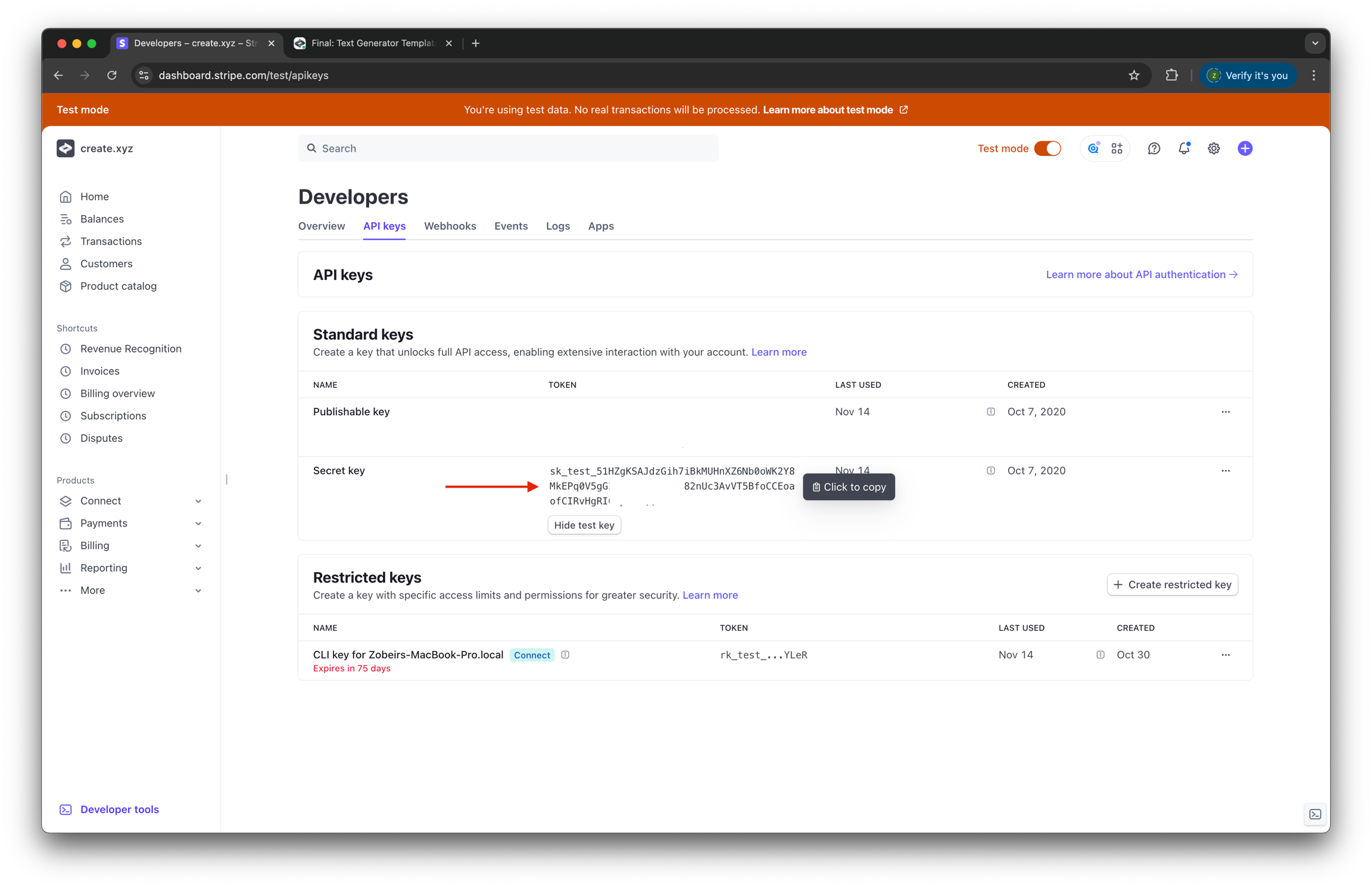1372x888 pixels.
Task: Click the terminal shell icon at bottom right
Action: 1315,814
